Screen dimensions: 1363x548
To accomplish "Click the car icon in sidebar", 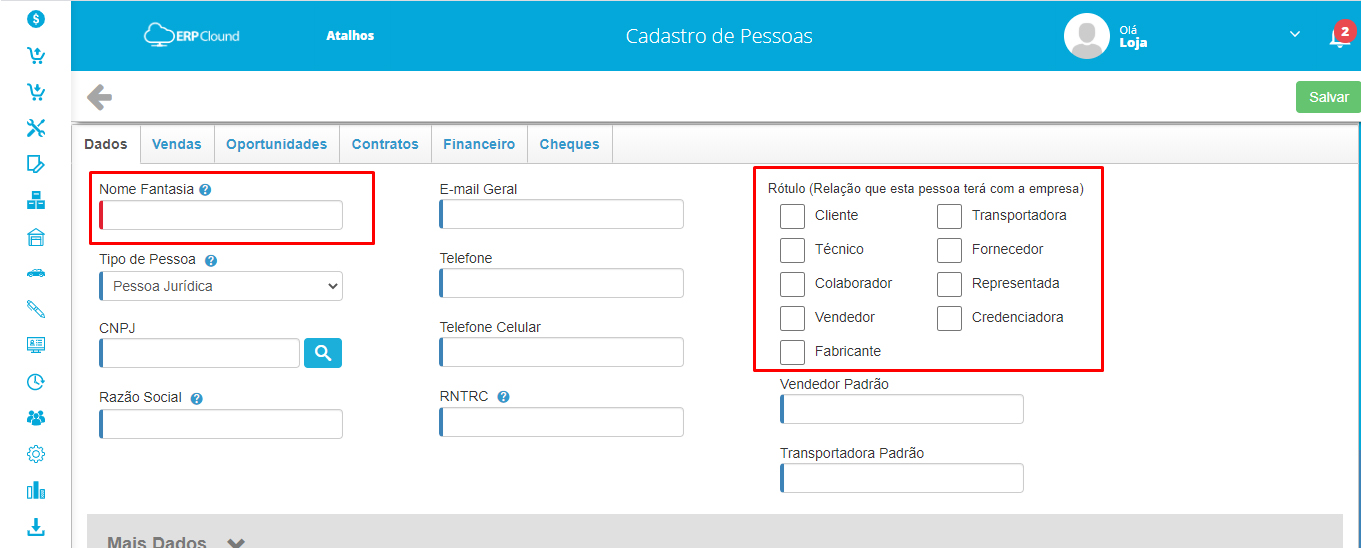I will (36, 272).
